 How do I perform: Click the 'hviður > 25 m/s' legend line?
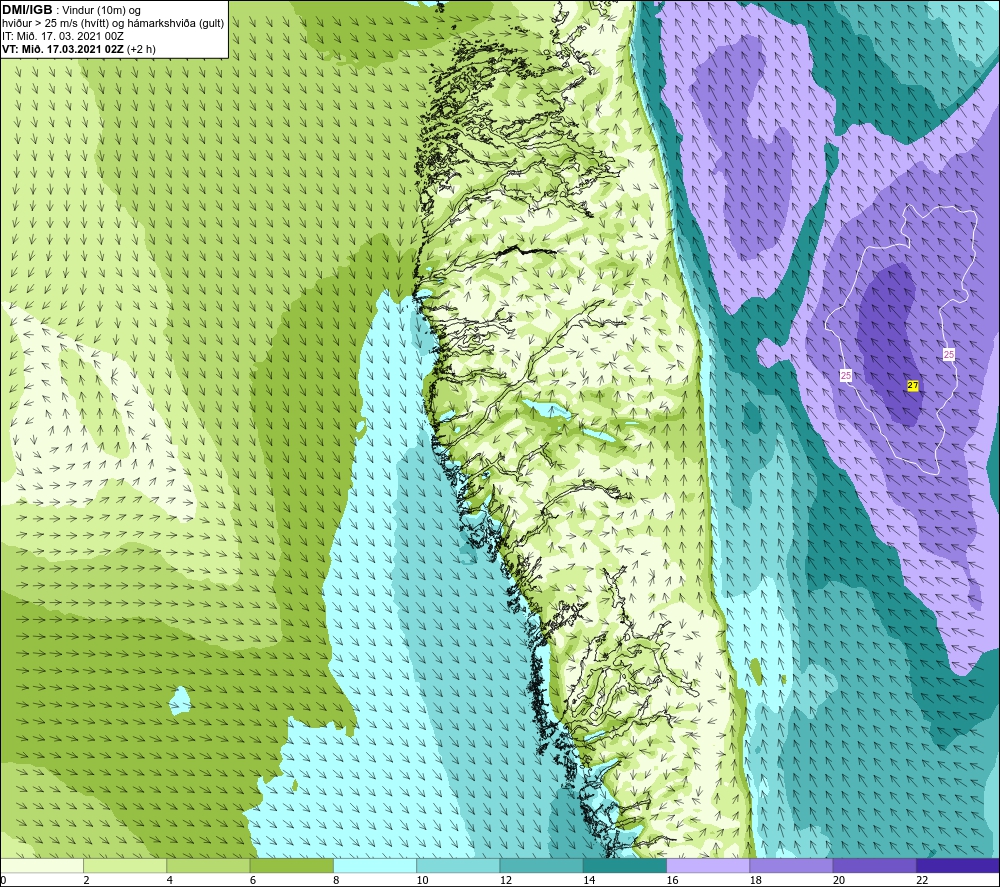click(113, 24)
